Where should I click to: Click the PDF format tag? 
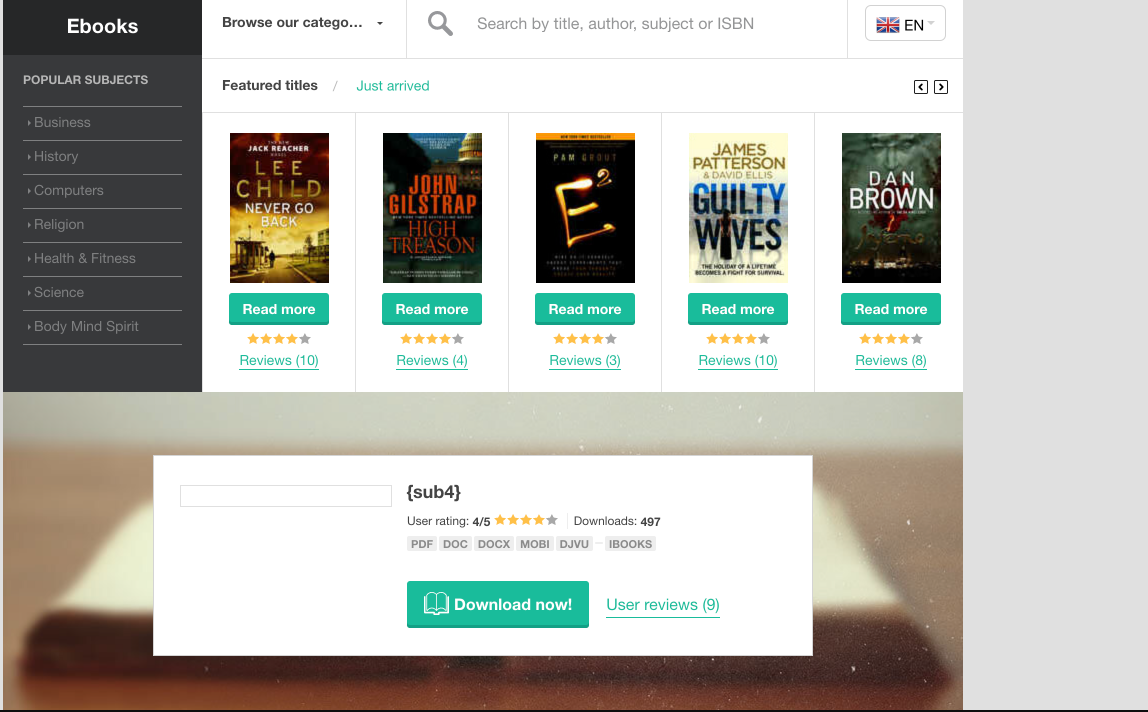point(422,544)
